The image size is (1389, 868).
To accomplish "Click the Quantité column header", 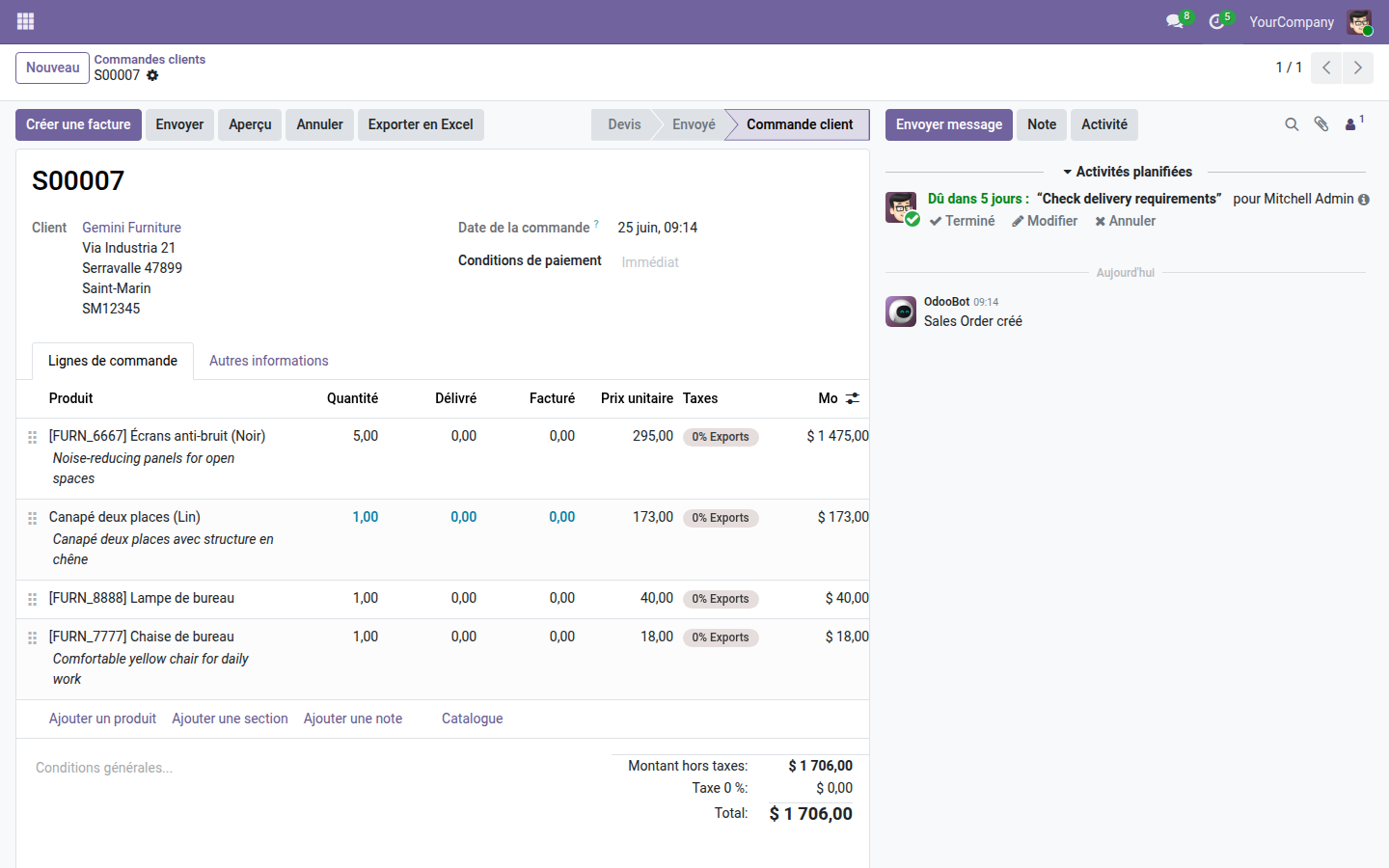I will pos(352,398).
